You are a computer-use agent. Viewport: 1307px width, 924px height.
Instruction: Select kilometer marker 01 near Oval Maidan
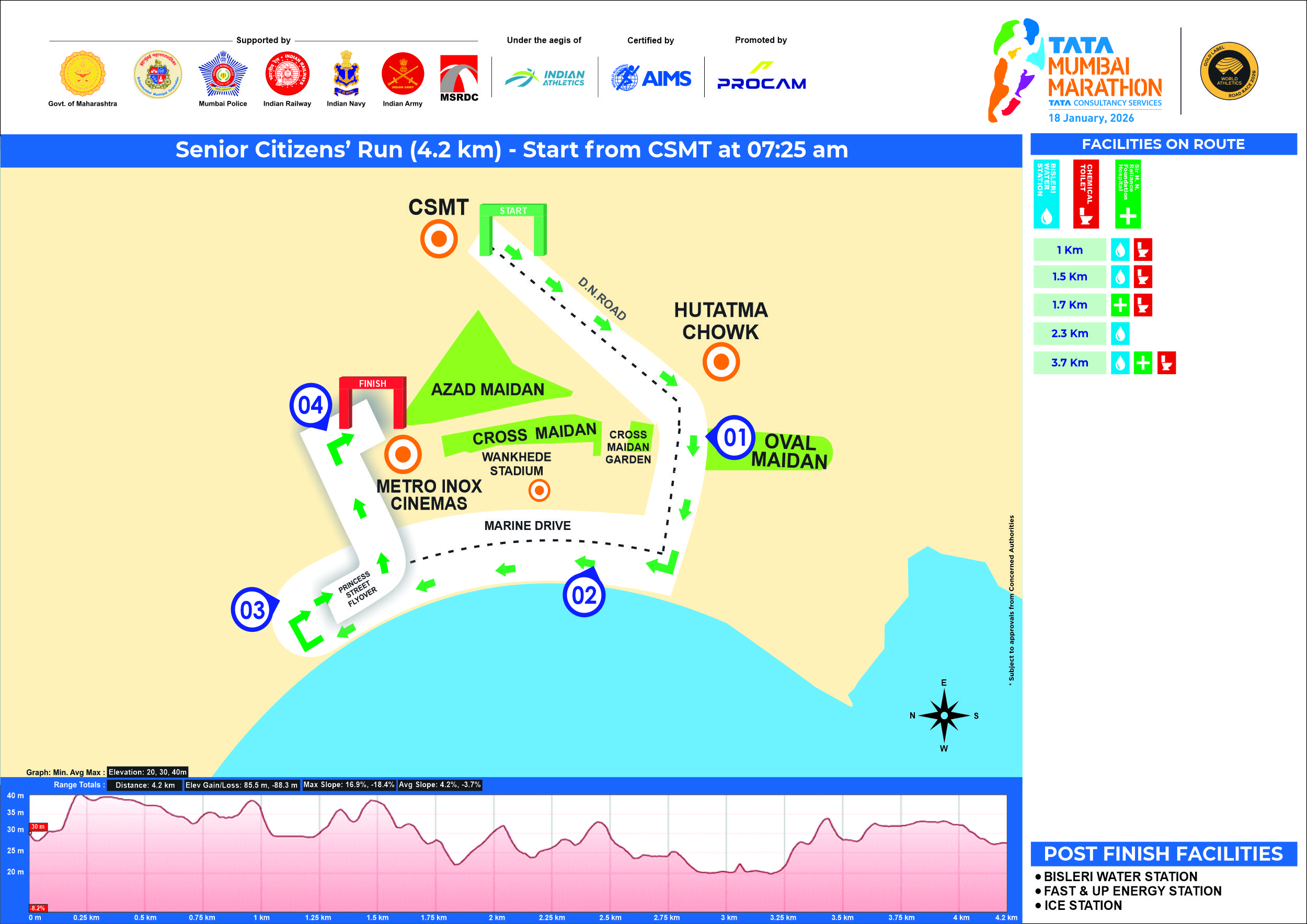point(734,437)
